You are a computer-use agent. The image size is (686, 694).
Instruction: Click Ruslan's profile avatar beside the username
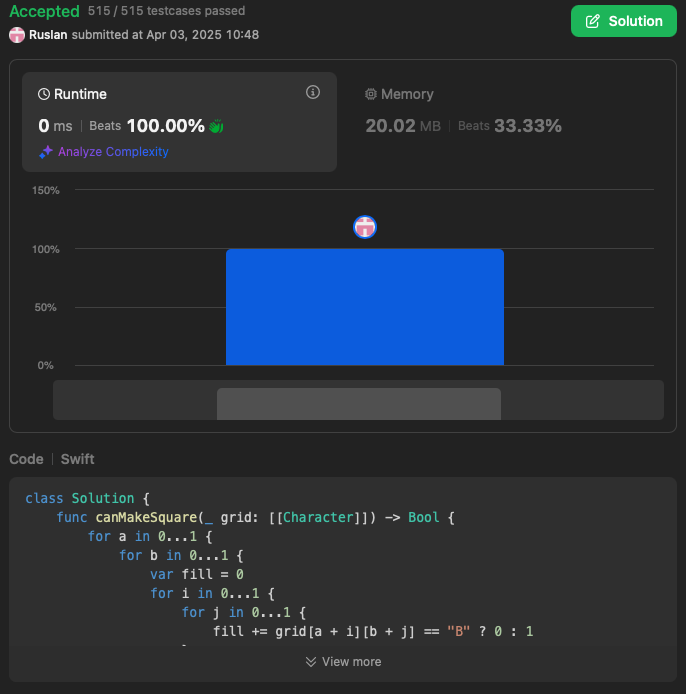(17, 35)
